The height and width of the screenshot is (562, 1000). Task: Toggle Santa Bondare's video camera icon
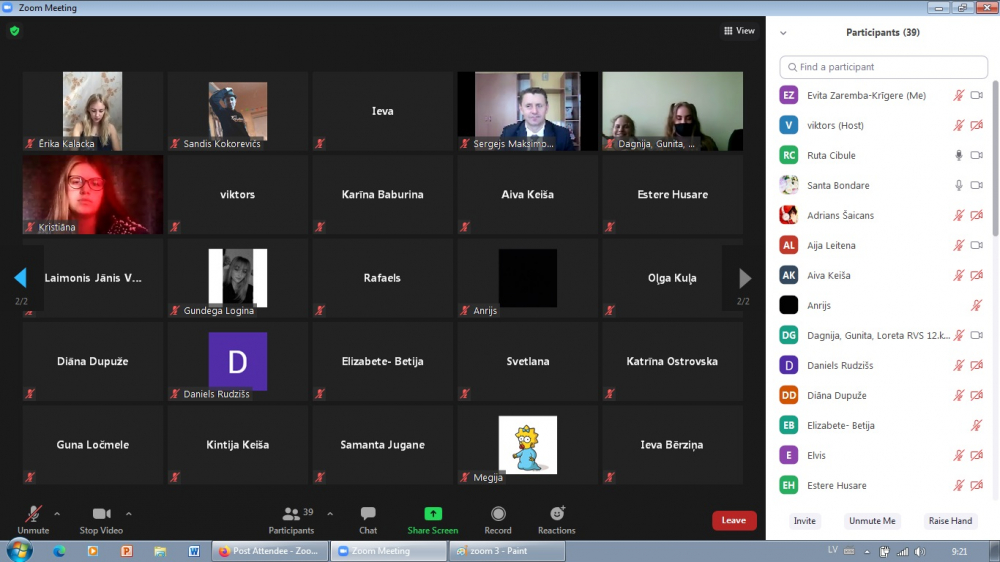[976, 186]
